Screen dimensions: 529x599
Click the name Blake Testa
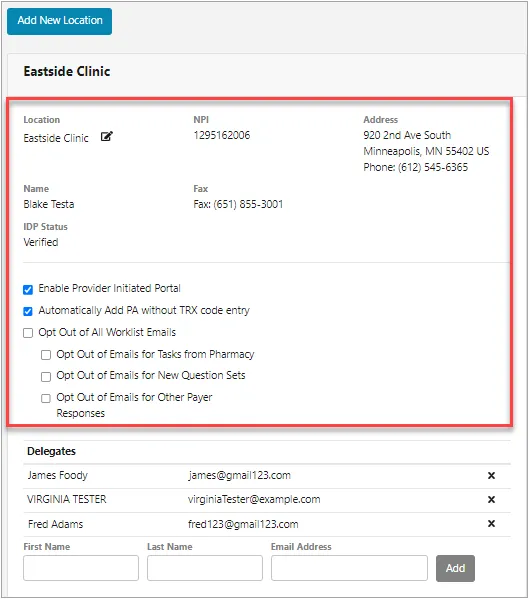click(49, 204)
